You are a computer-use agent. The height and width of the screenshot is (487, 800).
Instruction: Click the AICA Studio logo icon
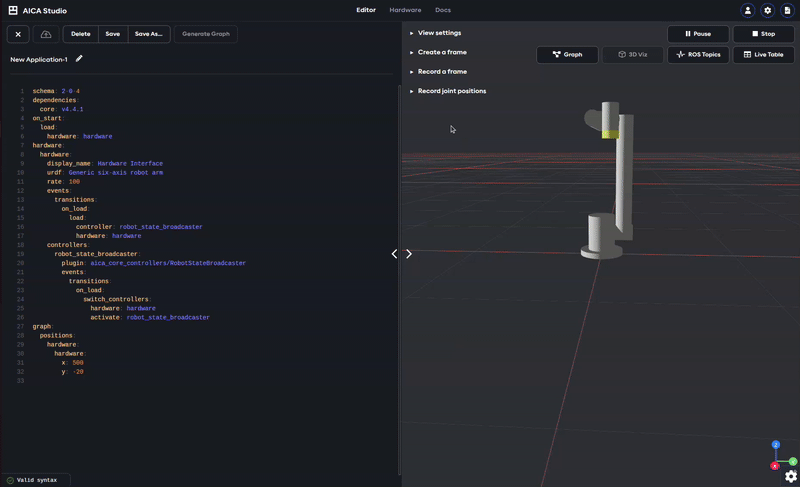pos(13,10)
